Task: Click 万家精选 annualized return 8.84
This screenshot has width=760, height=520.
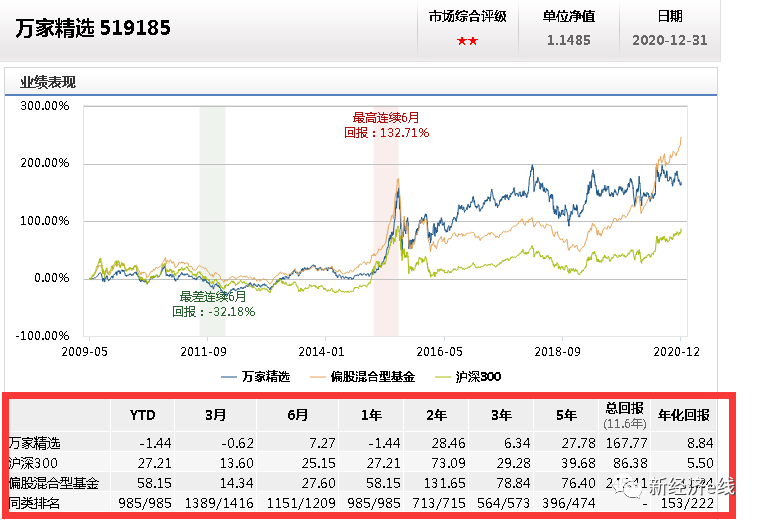Action: 700,443
